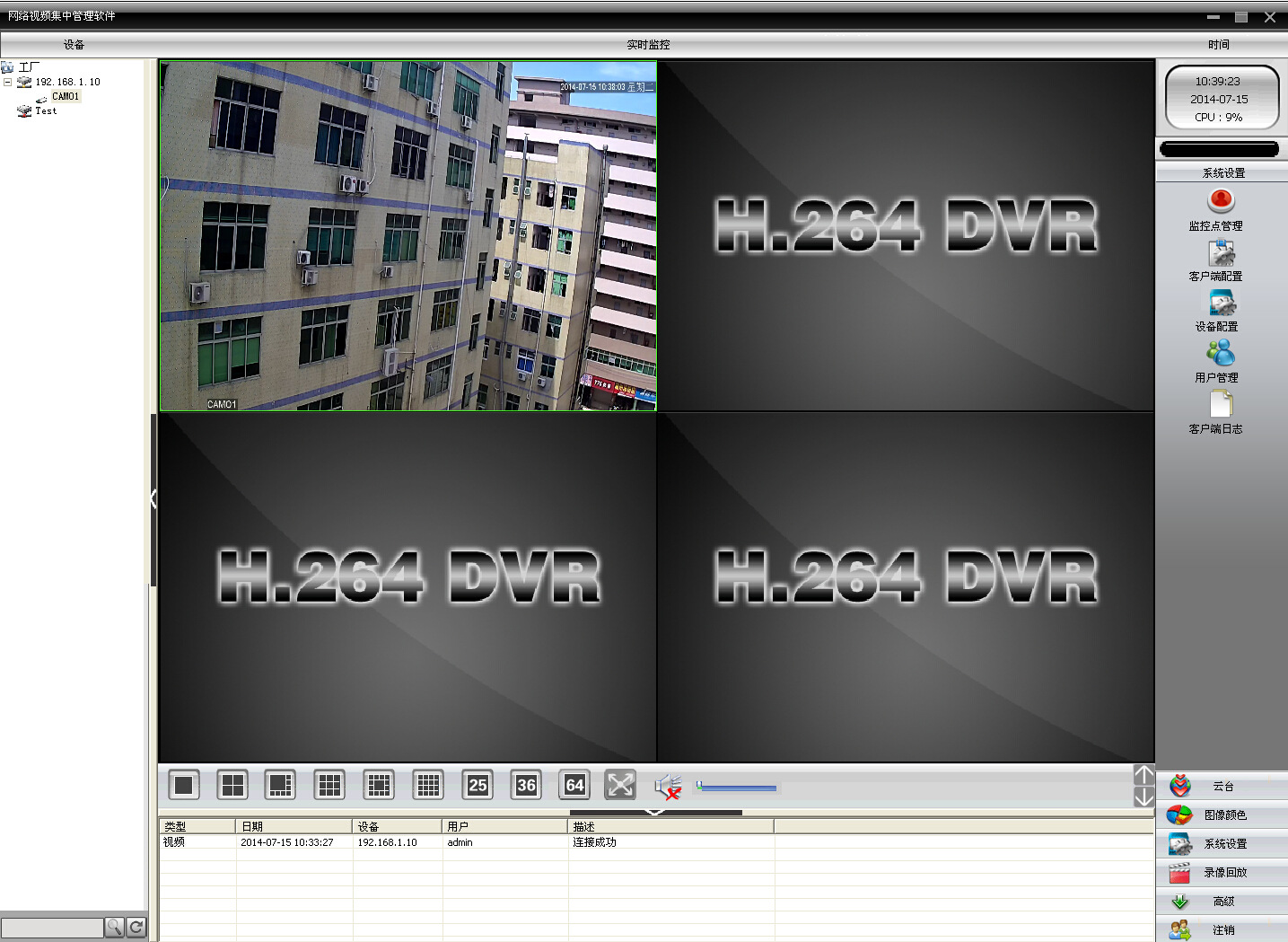1288x942 pixels.
Task: Open the 图像颜色 image color panel
Action: [x=1222, y=815]
